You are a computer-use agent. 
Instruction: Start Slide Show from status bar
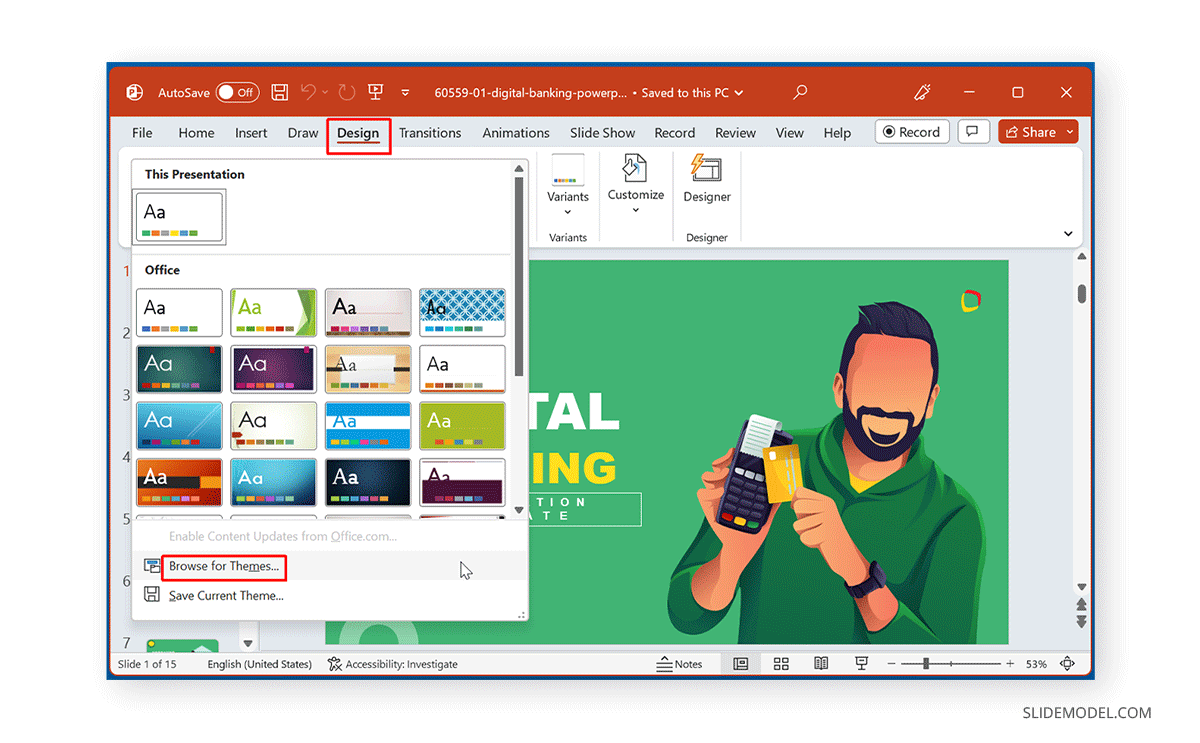tap(861, 664)
